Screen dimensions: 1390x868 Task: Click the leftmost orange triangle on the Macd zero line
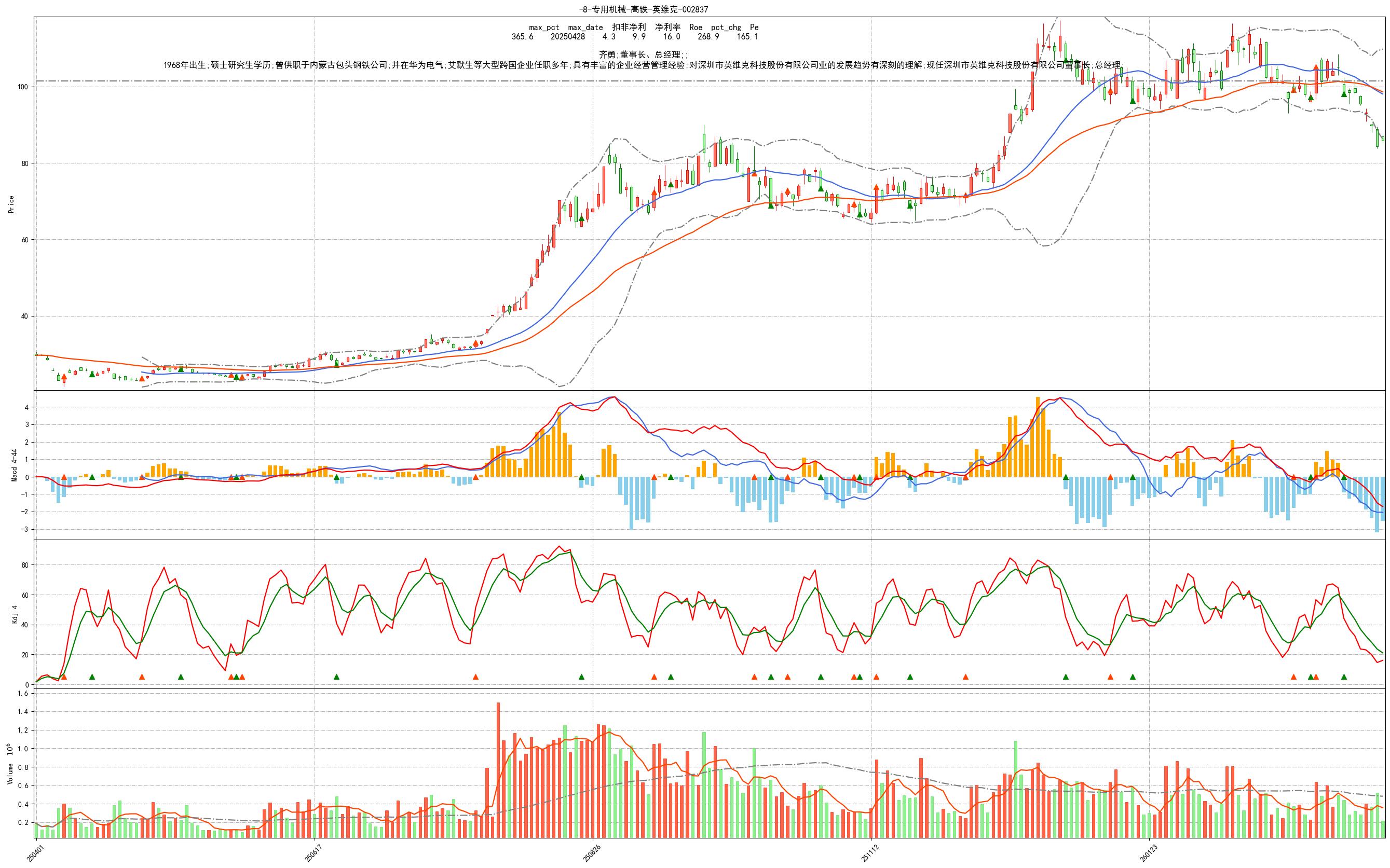click(x=64, y=477)
